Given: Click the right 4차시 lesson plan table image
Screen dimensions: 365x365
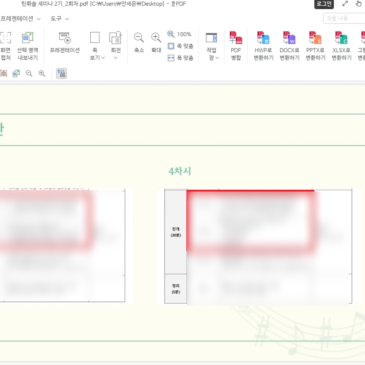Looking at the screenshot, I should [258, 246].
